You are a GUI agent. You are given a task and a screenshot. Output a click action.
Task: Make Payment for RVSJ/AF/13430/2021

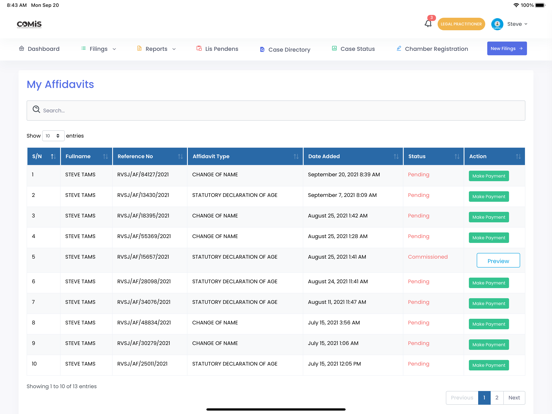click(489, 196)
